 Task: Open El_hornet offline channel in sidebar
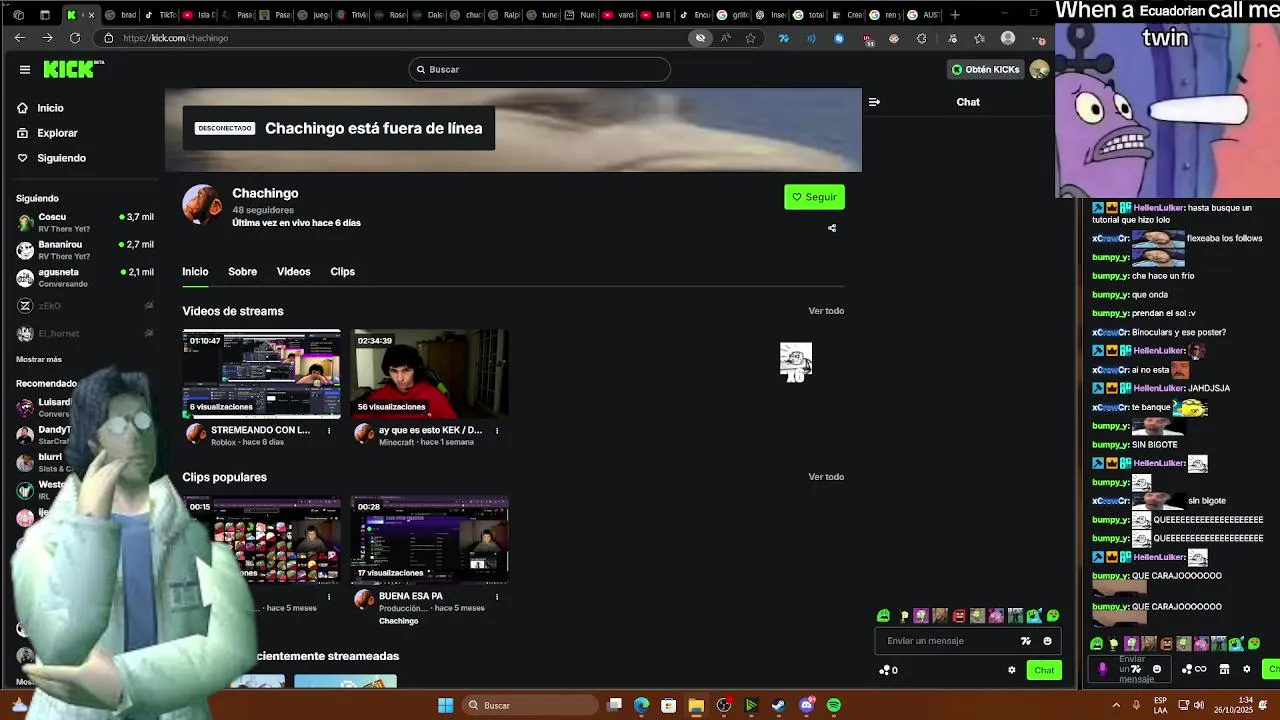(x=85, y=334)
